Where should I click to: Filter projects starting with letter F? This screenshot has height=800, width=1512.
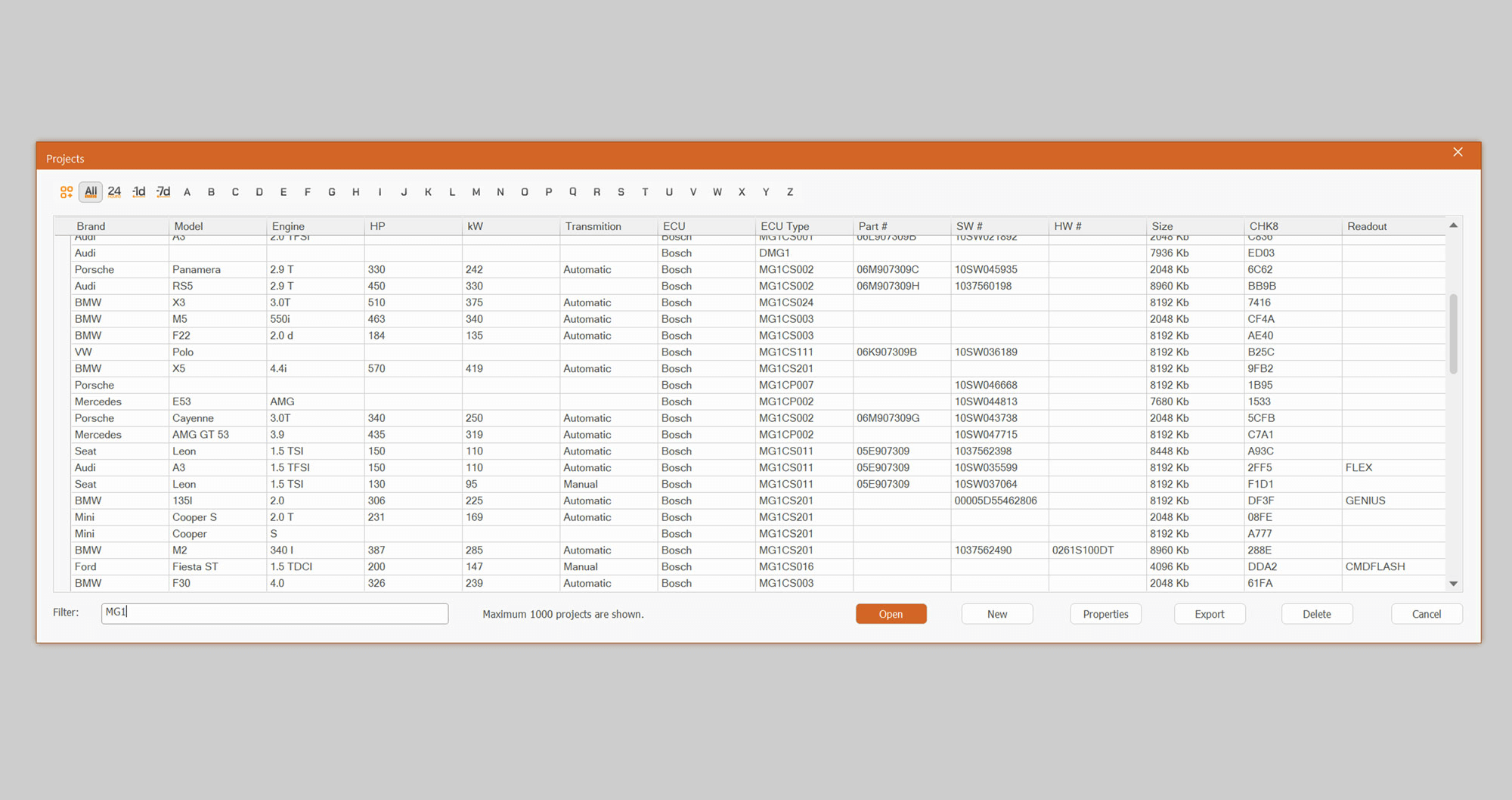pyautogui.click(x=308, y=192)
